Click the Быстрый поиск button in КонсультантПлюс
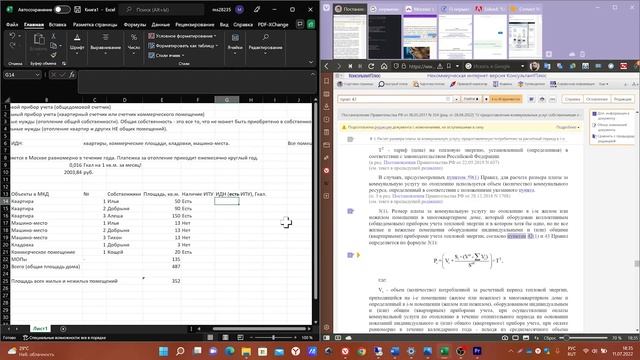Screen dimensions: 640x360 (x=393, y=84)
